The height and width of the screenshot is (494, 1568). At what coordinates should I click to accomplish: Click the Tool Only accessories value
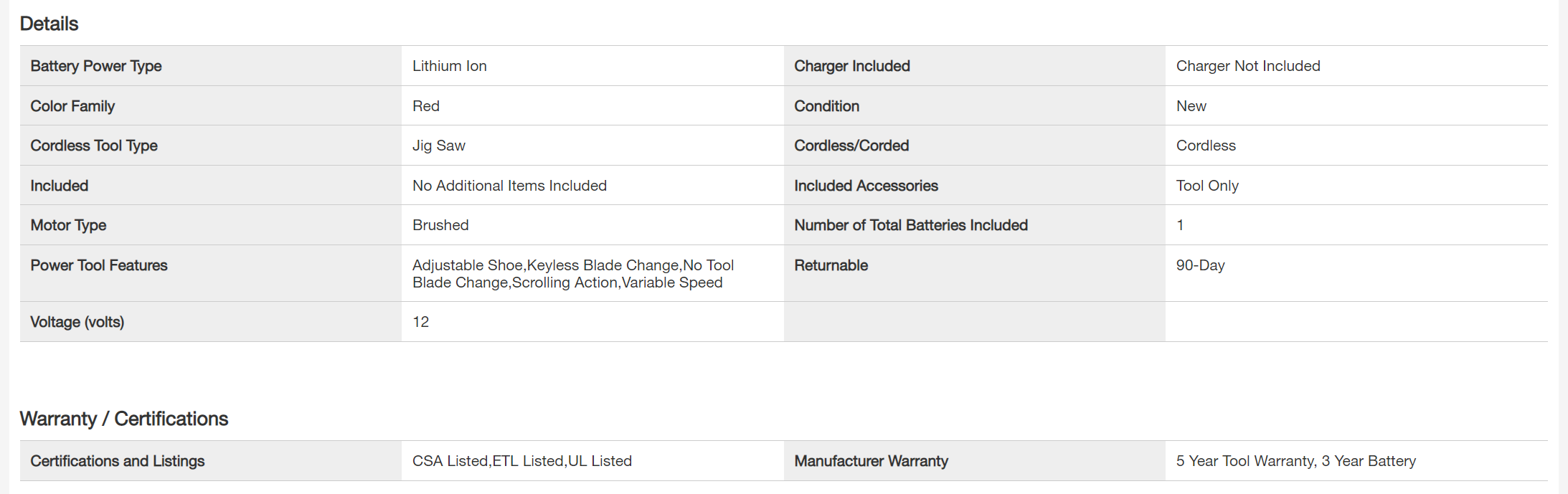[1207, 186]
